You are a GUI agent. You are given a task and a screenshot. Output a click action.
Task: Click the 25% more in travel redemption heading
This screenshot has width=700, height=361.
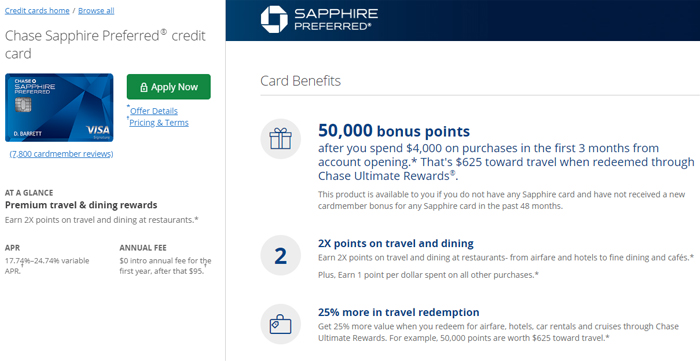pyautogui.click(x=399, y=312)
